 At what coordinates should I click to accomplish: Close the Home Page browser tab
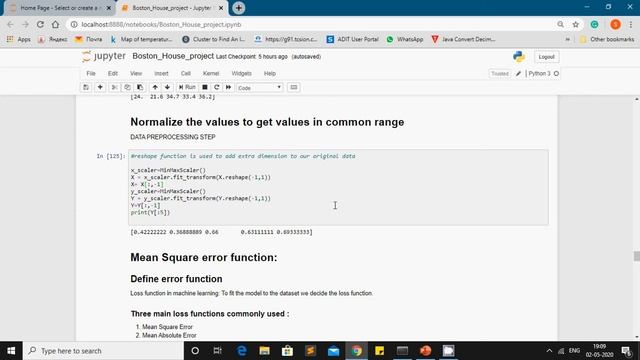(x=109, y=8)
